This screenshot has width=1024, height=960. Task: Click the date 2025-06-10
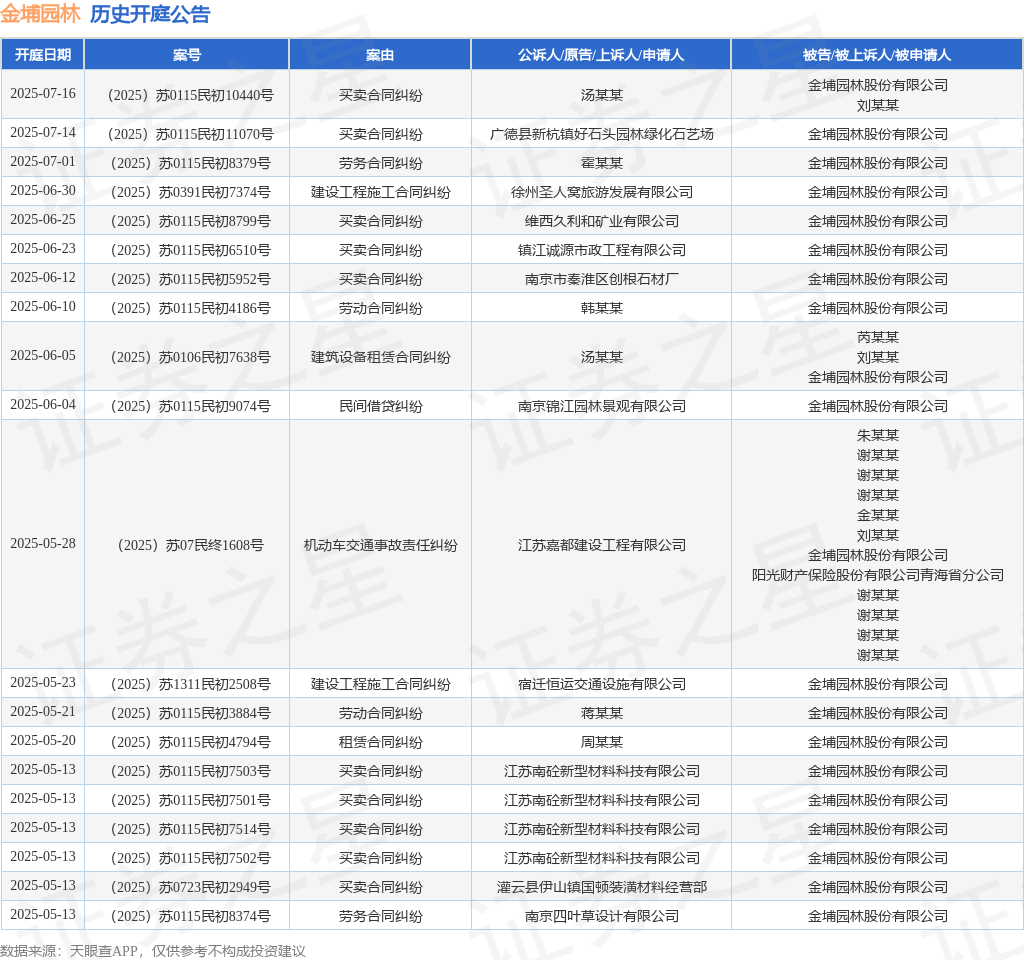pos(42,306)
